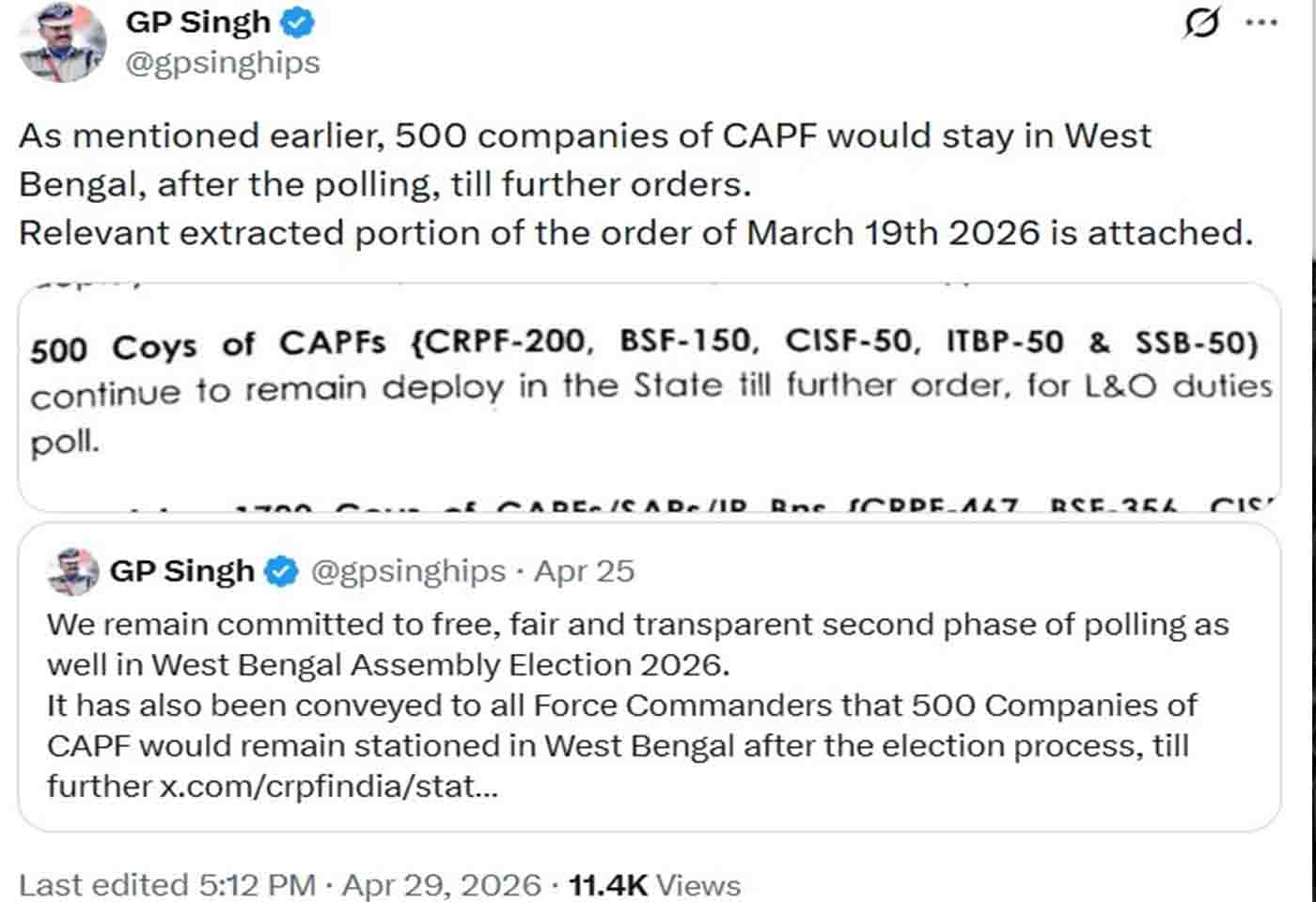Click the verified badge inside the quoted tweet
This screenshot has width=1316, height=902.
281,570
